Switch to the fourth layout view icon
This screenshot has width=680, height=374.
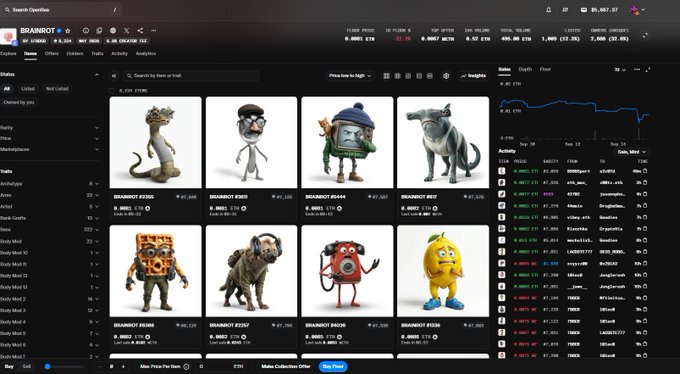point(419,76)
